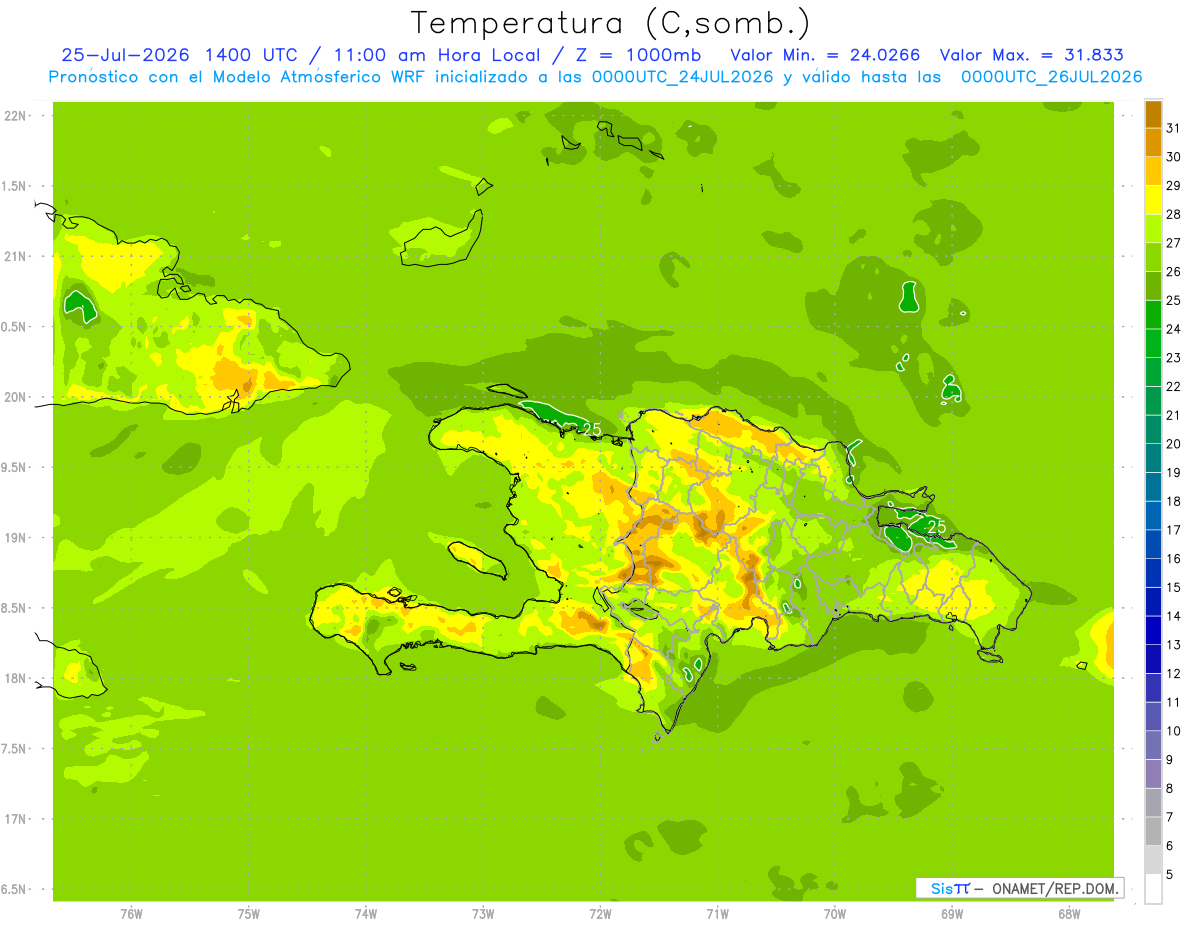Select the "68W" longitude label
This screenshot has width=1200, height=927.
[x=1069, y=913]
